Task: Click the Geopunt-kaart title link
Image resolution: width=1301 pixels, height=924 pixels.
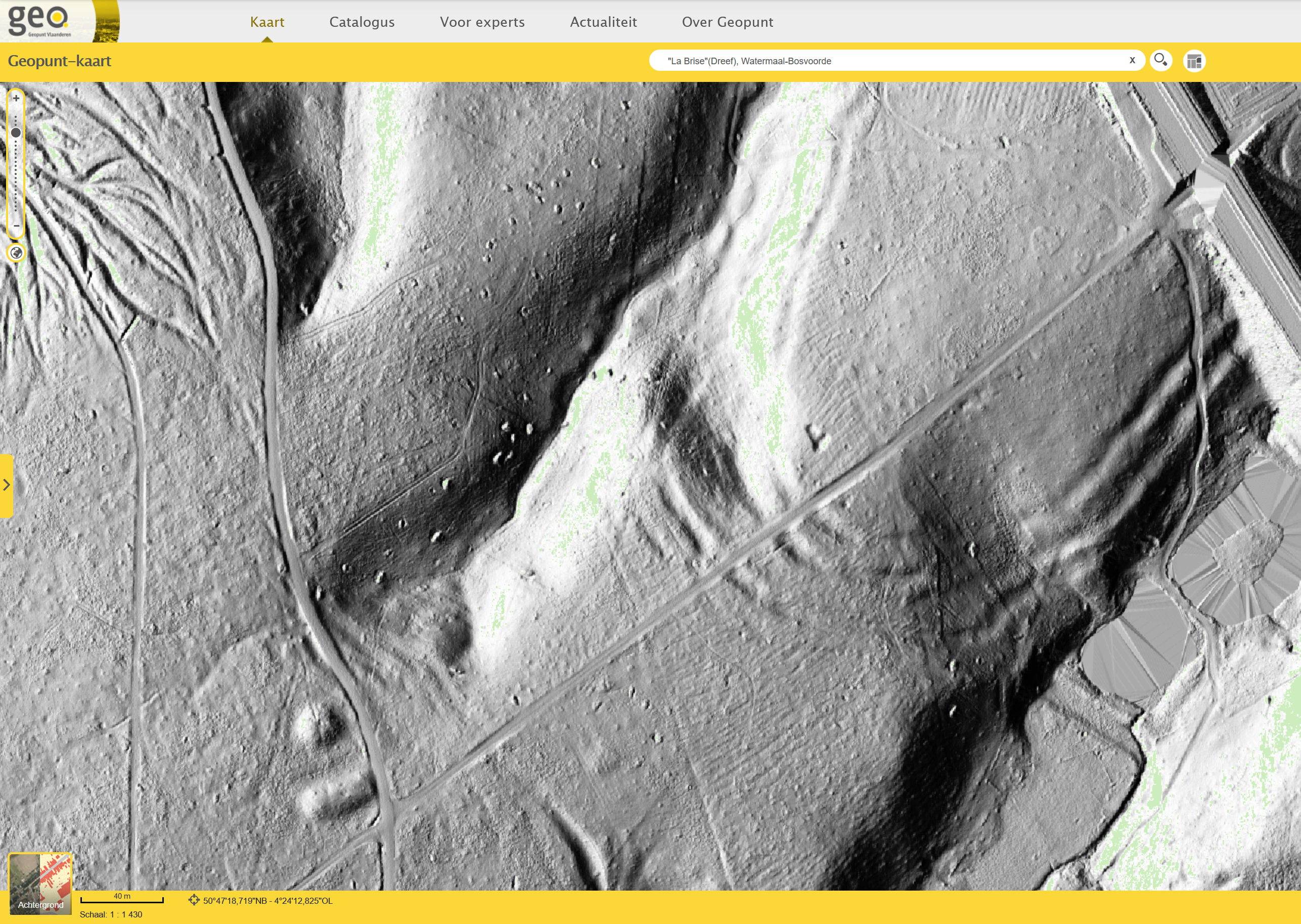Action: coord(59,61)
